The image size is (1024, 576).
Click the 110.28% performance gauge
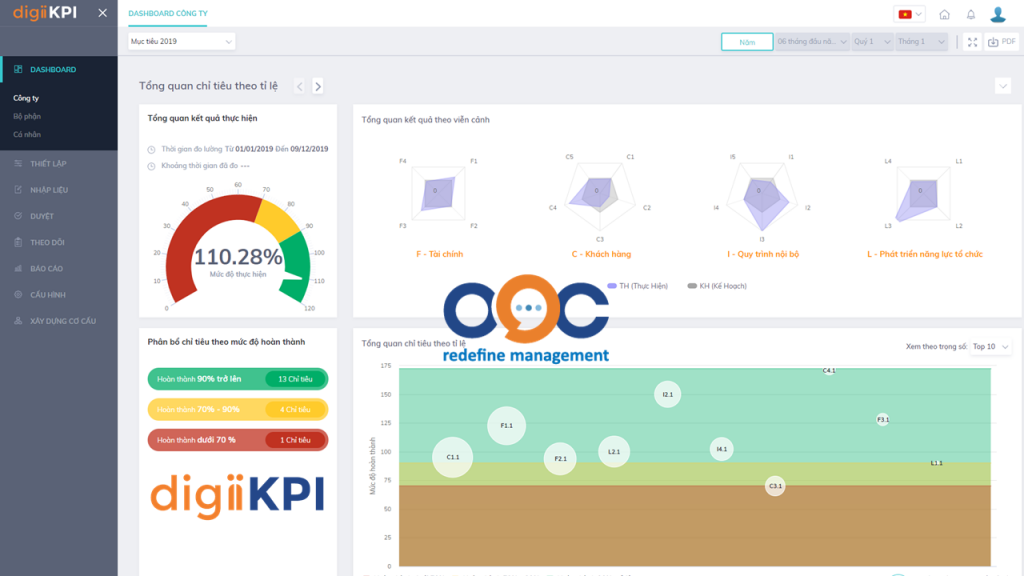(238, 251)
